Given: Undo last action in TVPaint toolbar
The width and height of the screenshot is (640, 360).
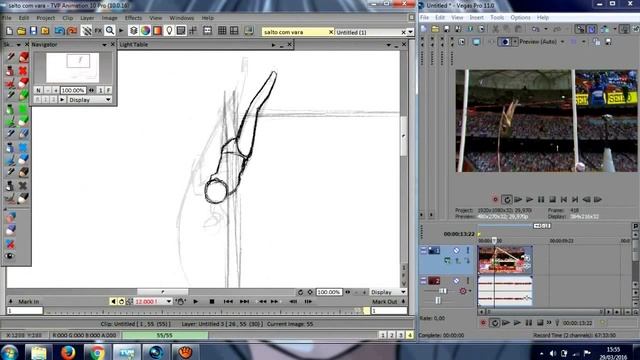Looking at the screenshot, I should pyautogui.click(x=60, y=31).
